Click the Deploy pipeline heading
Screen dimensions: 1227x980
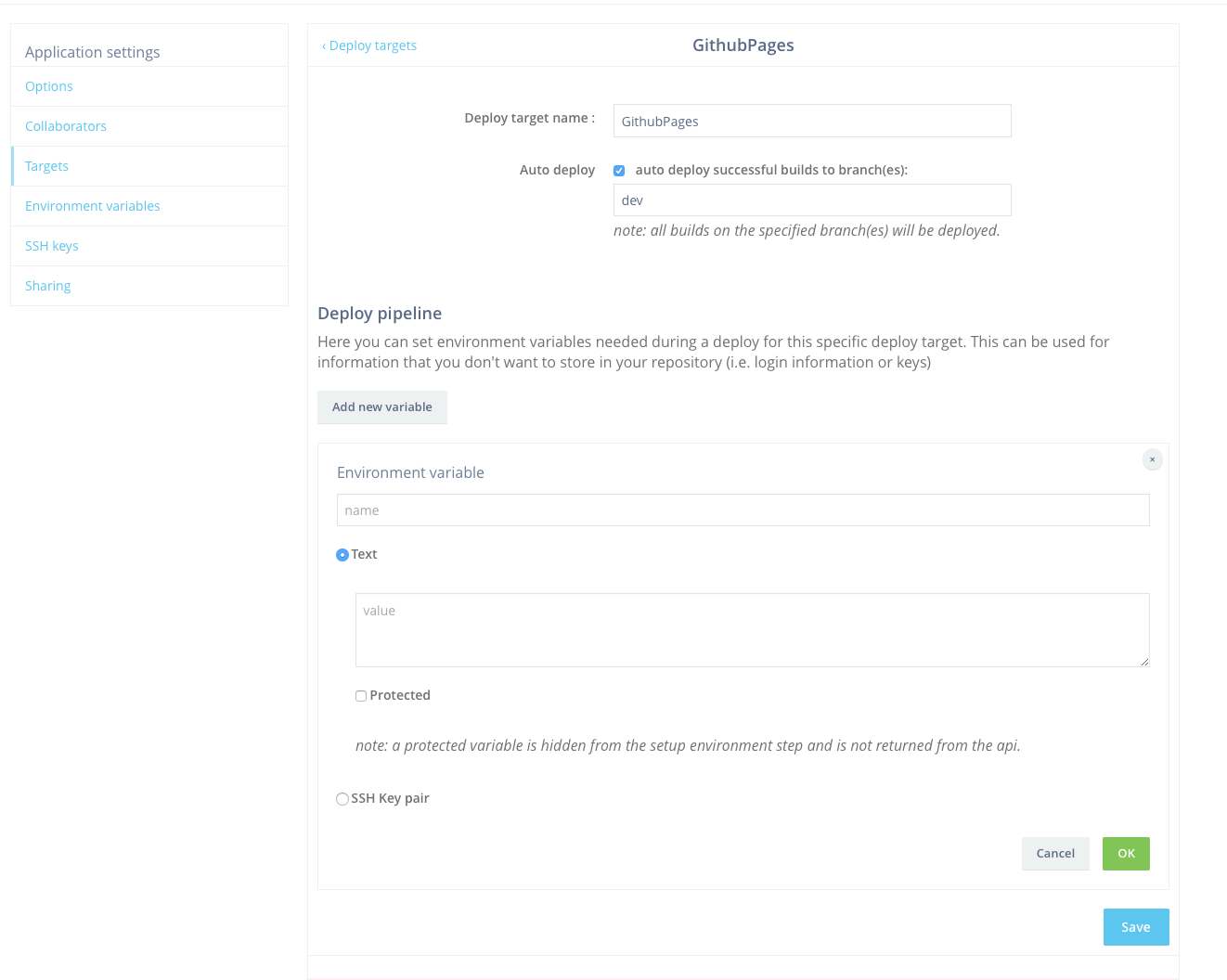(x=380, y=314)
